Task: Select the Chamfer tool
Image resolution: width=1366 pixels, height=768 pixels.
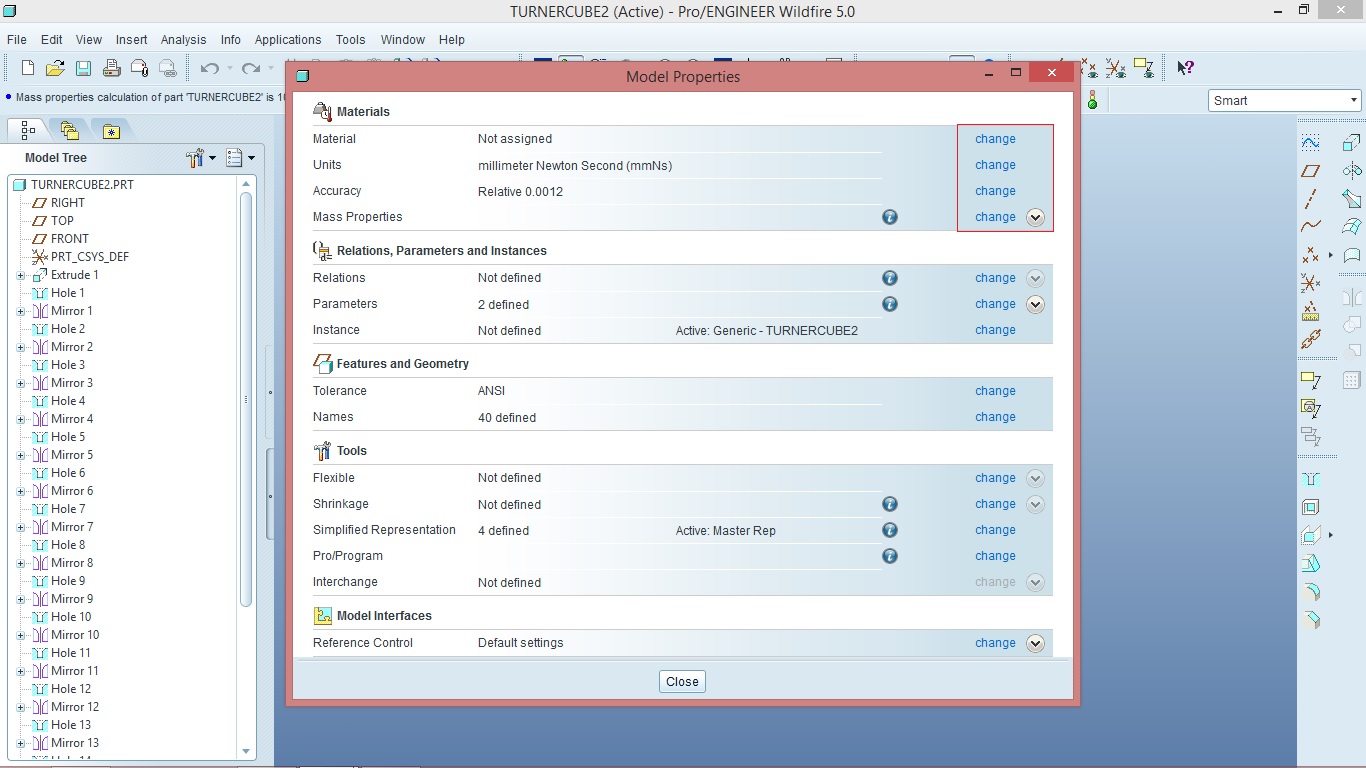Action: tap(1311, 620)
